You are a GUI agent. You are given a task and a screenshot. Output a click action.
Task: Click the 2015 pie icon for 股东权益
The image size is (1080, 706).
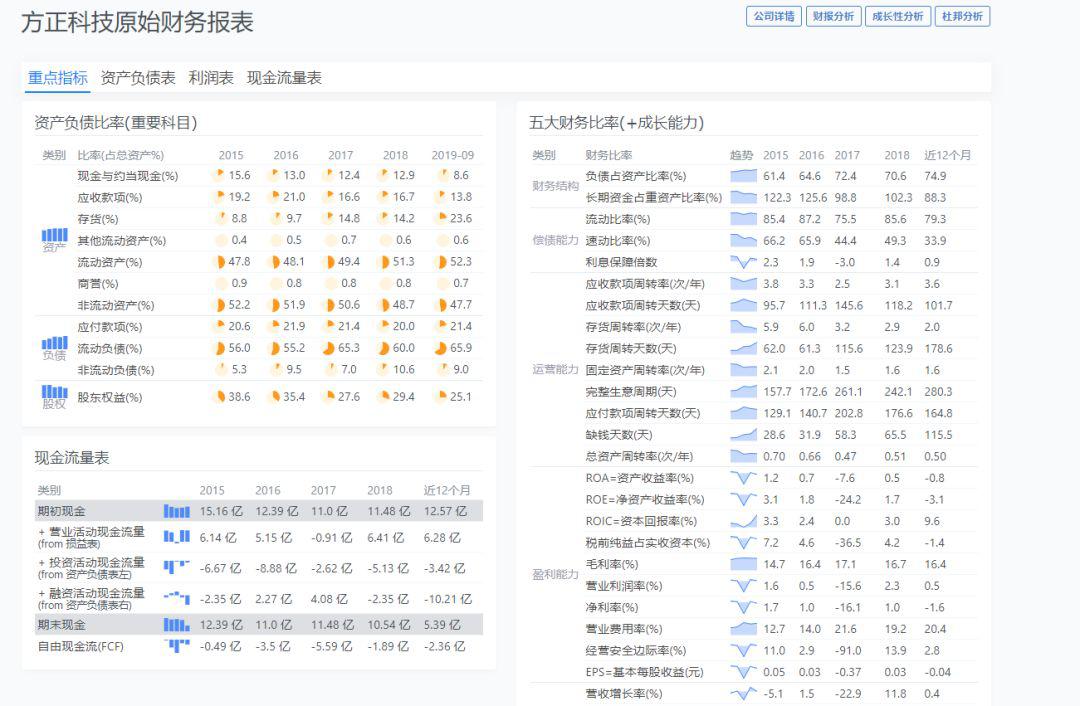click(x=220, y=397)
